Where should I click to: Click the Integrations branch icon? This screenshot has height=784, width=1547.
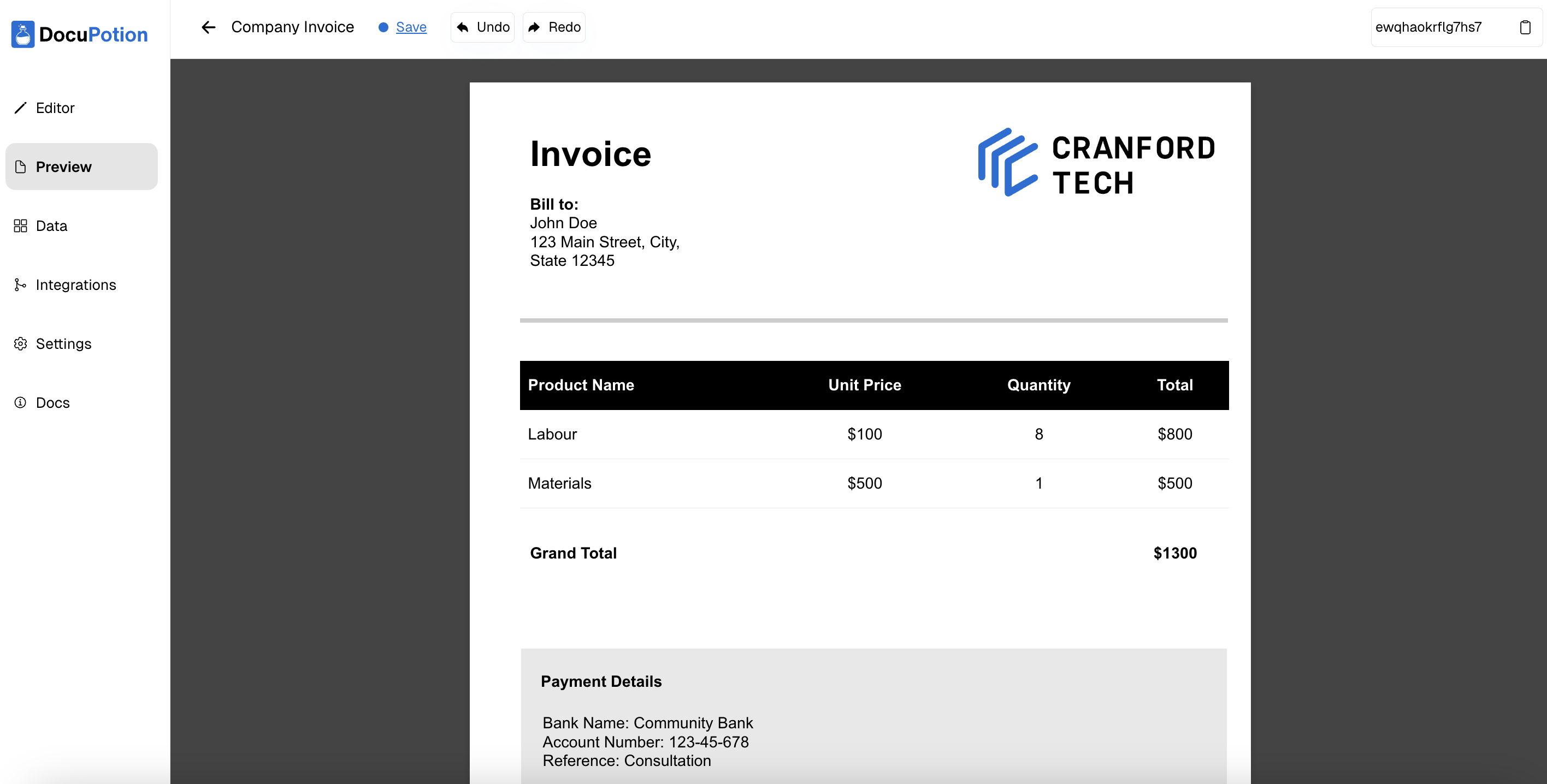20,284
